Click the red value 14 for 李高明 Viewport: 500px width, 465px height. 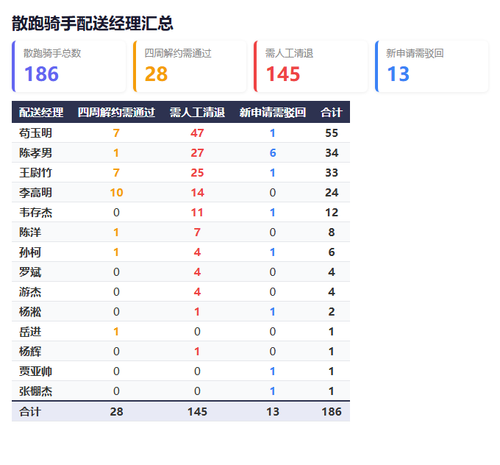pyautogui.click(x=197, y=193)
